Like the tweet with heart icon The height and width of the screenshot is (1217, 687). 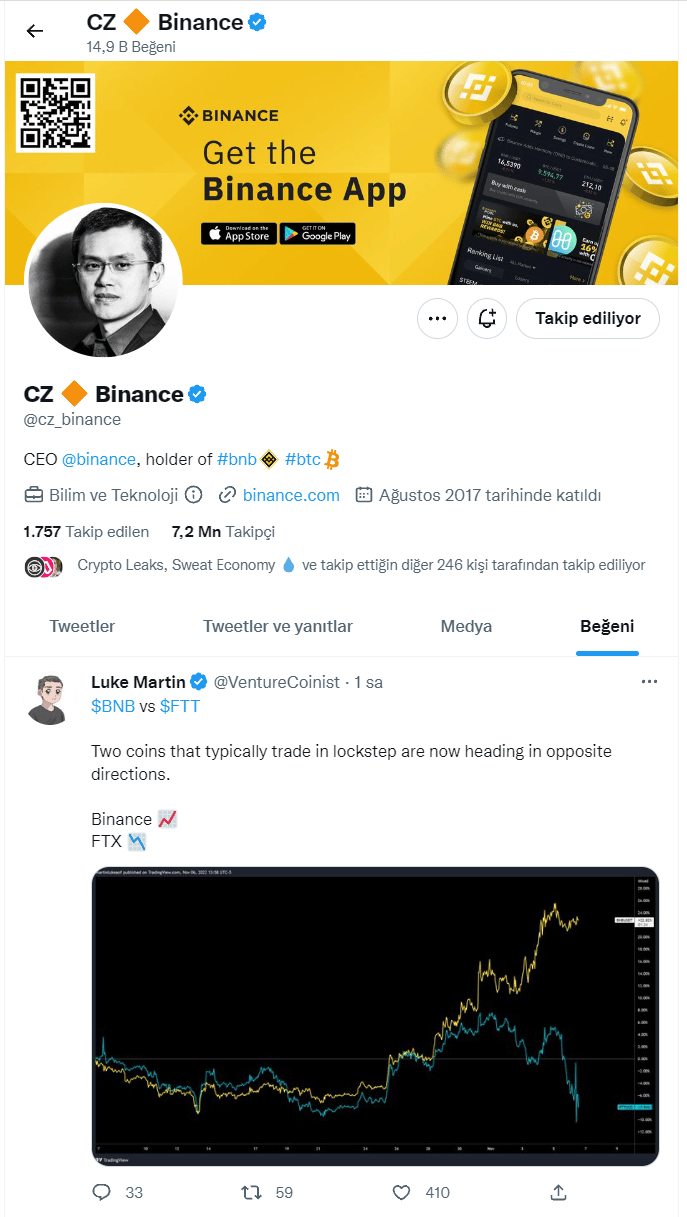pos(401,1192)
